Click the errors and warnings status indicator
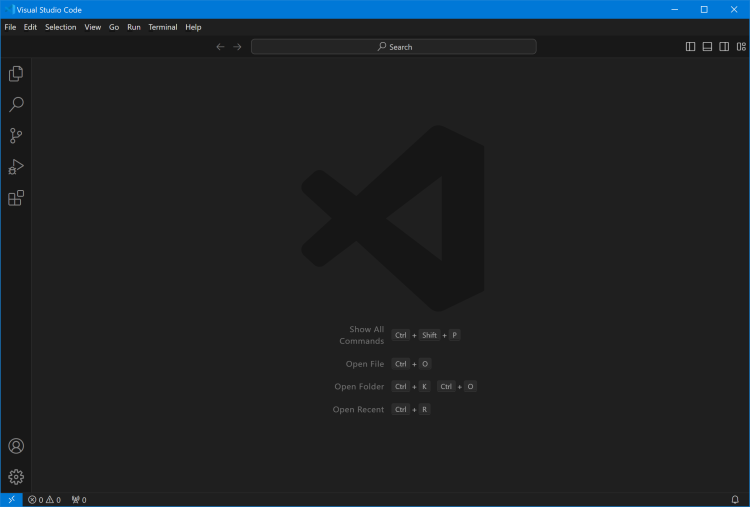 [44, 499]
